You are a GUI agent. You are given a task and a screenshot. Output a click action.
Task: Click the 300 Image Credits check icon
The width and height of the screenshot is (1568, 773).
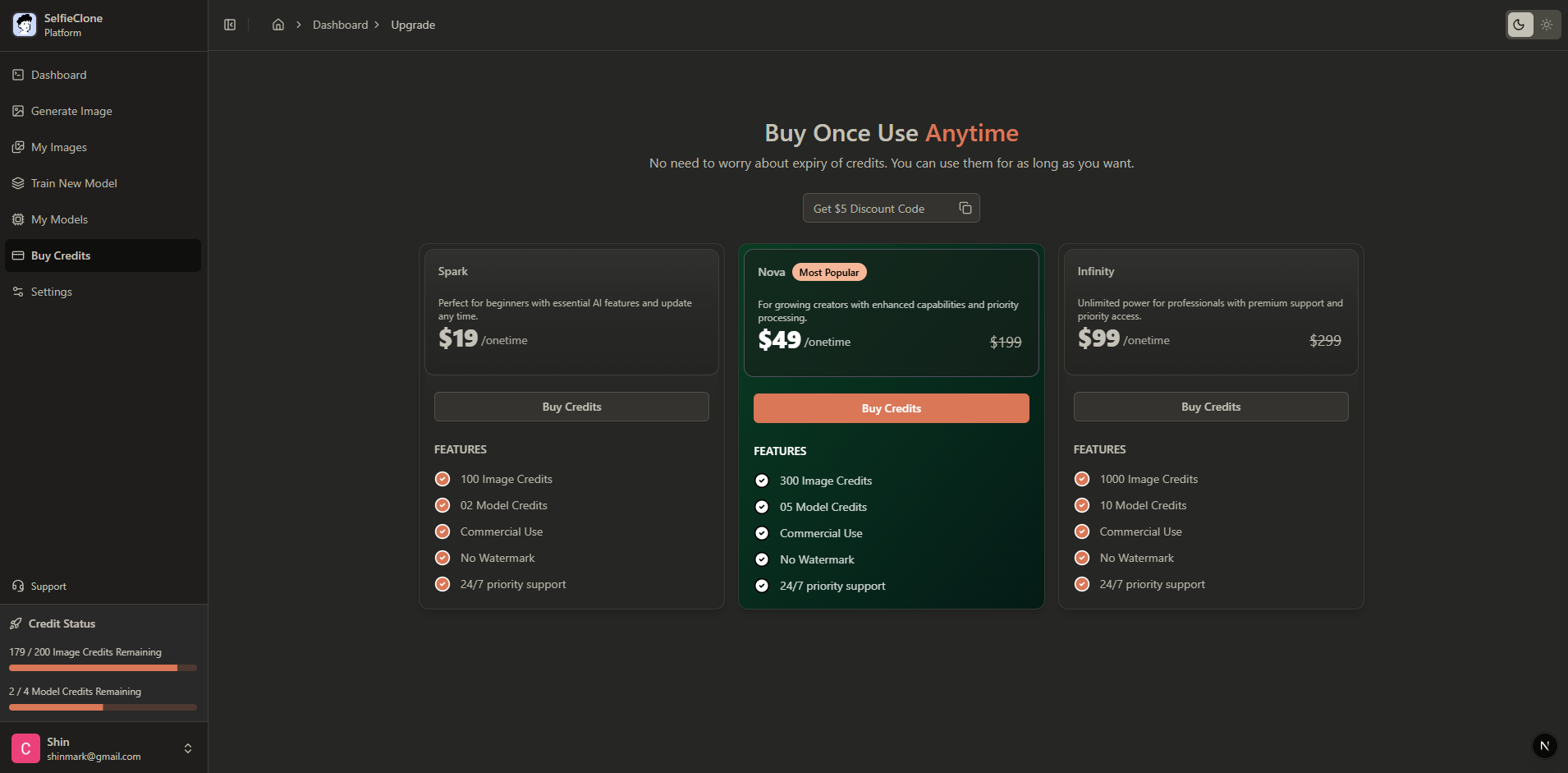762,481
